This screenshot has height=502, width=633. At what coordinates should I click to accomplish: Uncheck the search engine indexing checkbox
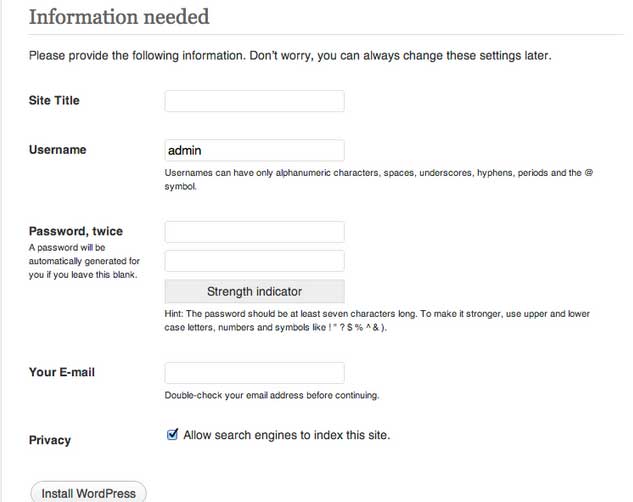coord(173,435)
